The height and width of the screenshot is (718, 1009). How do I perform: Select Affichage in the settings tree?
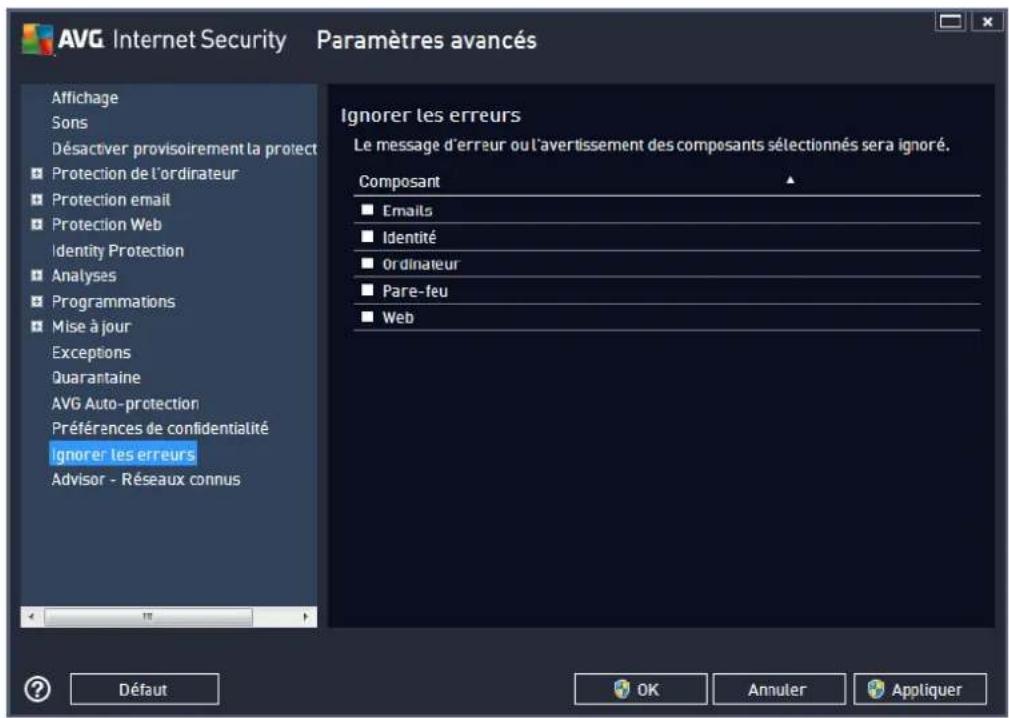(x=85, y=98)
